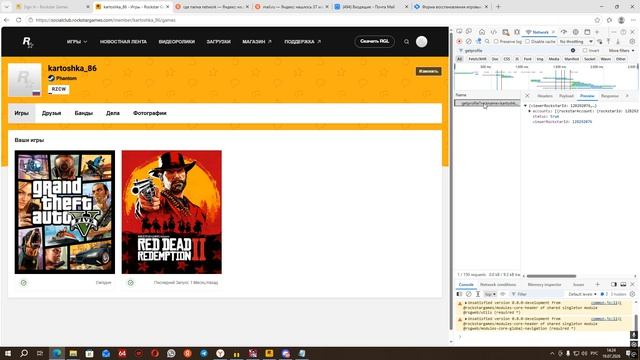The width and height of the screenshot is (640, 360).
Task: Select the All request type filter
Action: (460, 59)
